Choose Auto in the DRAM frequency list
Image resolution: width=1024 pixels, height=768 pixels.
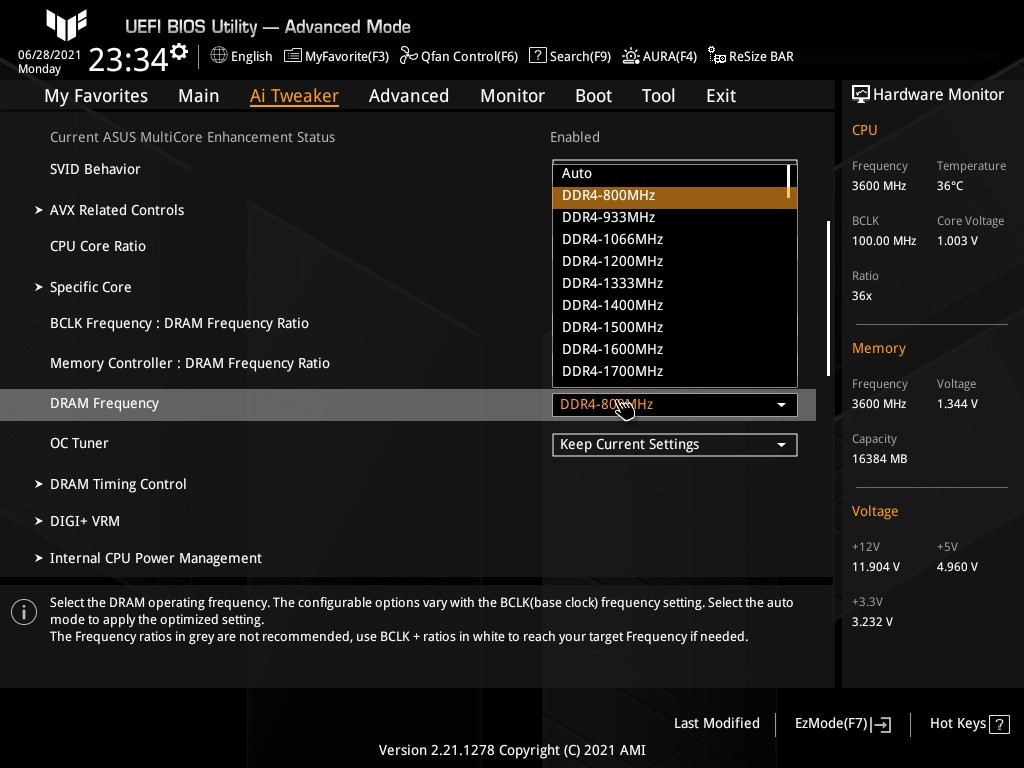tap(577, 173)
